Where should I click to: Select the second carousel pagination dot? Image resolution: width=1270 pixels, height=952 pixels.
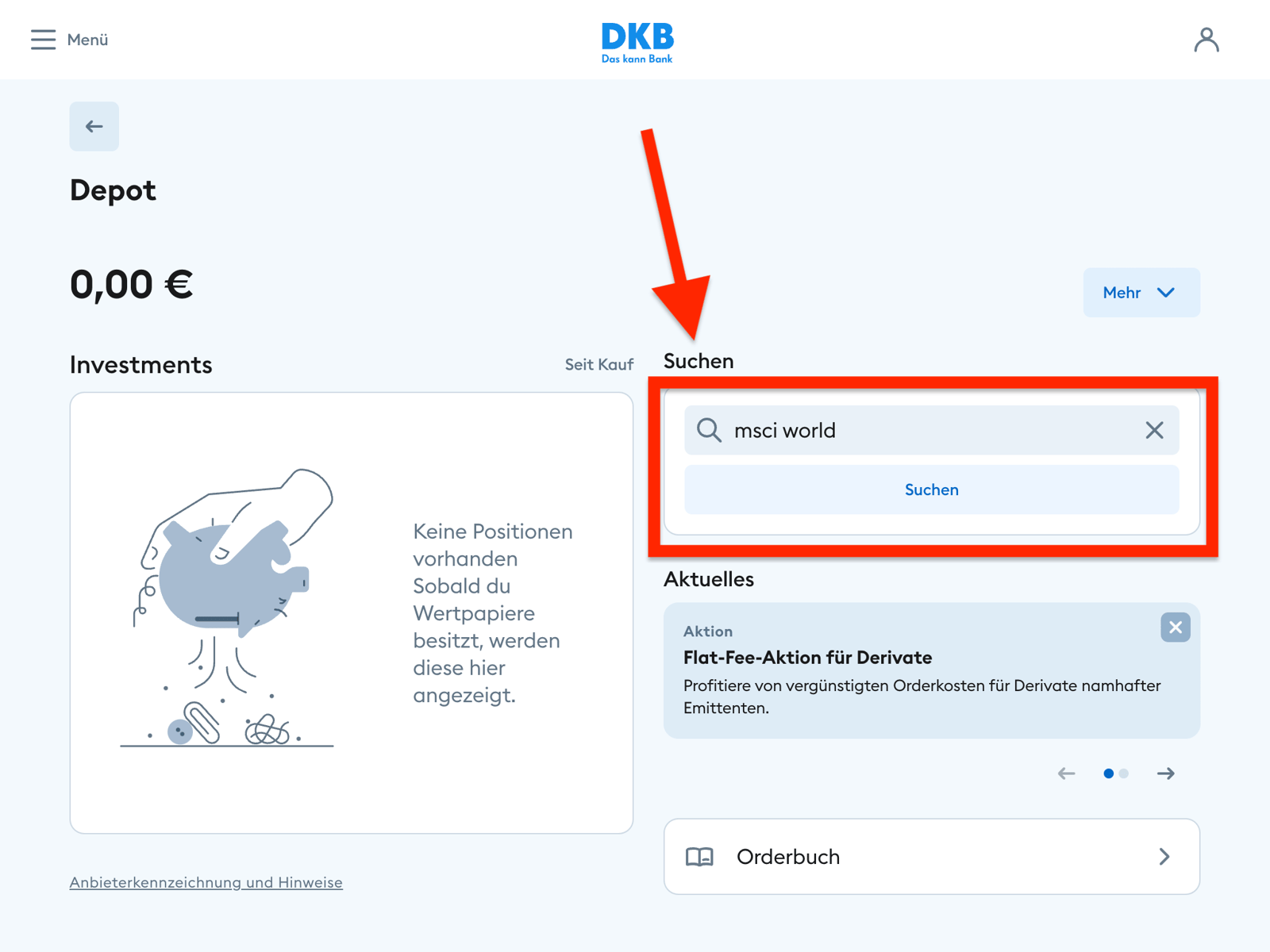pyautogui.click(x=1124, y=773)
